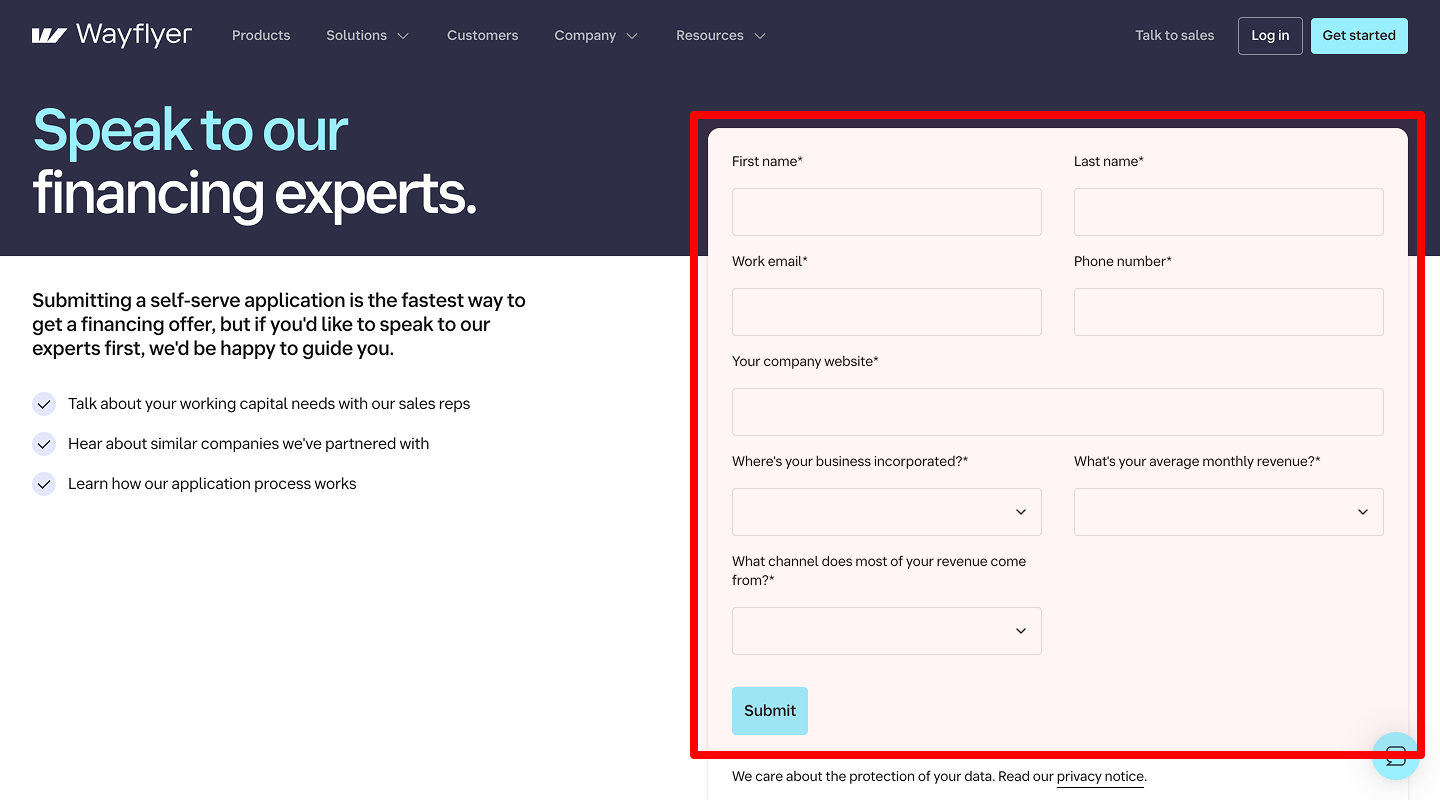Click checkmark beside "Talk about your working capital needs"
Image resolution: width=1440 pixels, height=800 pixels.
click(44, 404)
